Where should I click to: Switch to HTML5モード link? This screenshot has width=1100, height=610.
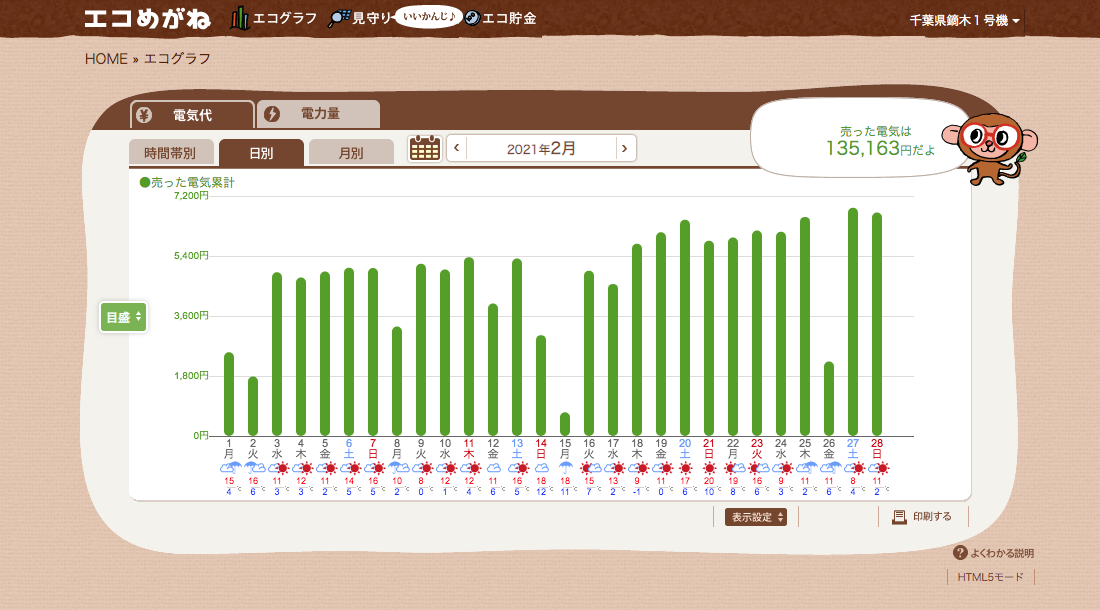(x=991, y=577)
